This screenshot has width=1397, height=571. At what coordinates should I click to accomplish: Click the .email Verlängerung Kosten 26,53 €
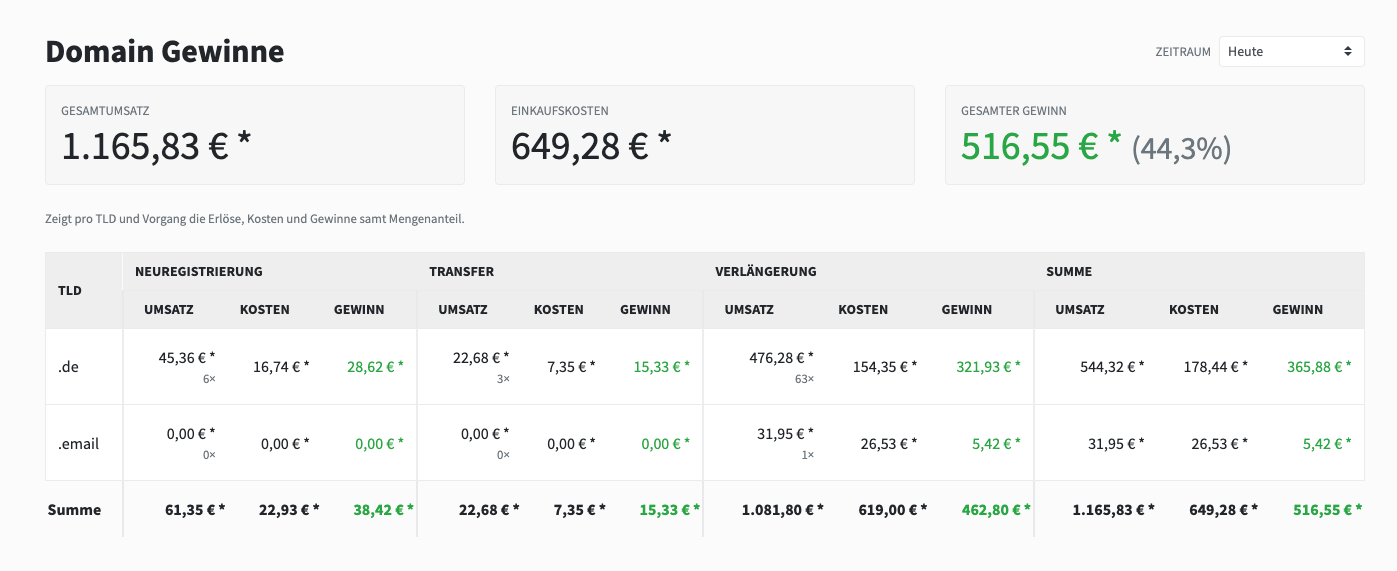click(889, 443)
